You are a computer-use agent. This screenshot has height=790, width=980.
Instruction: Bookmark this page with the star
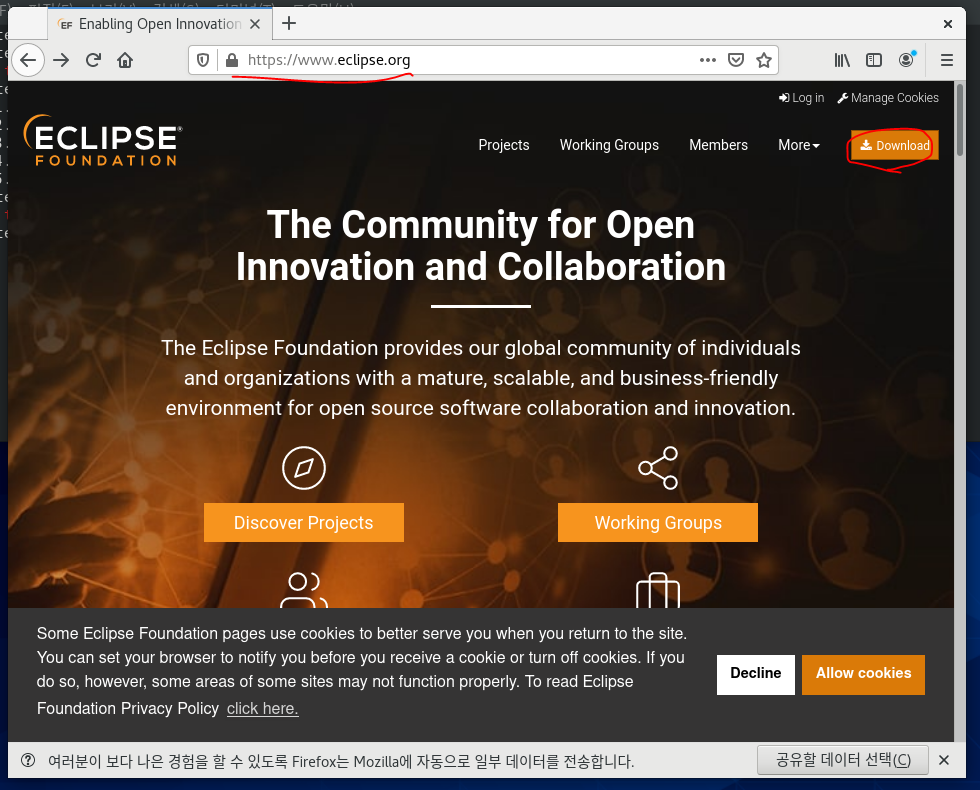click(764, 60)
